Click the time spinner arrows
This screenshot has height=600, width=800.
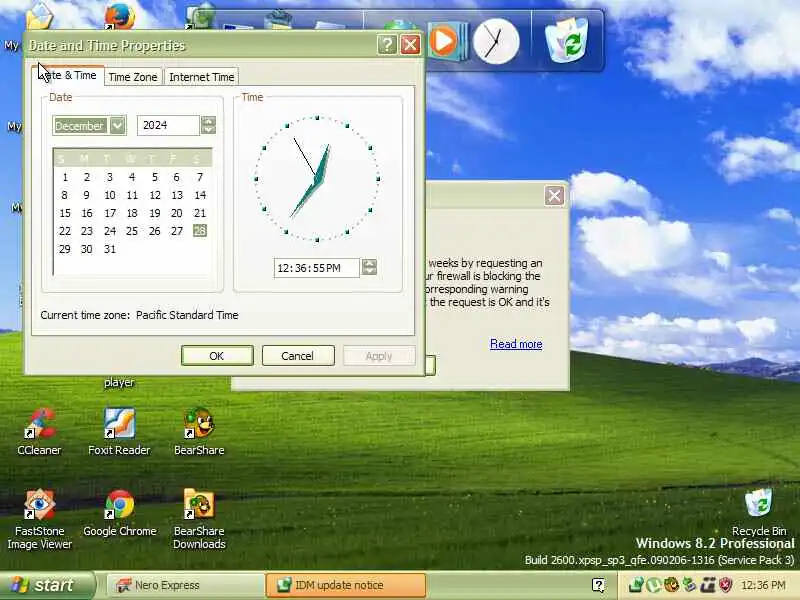click(369, 267)
